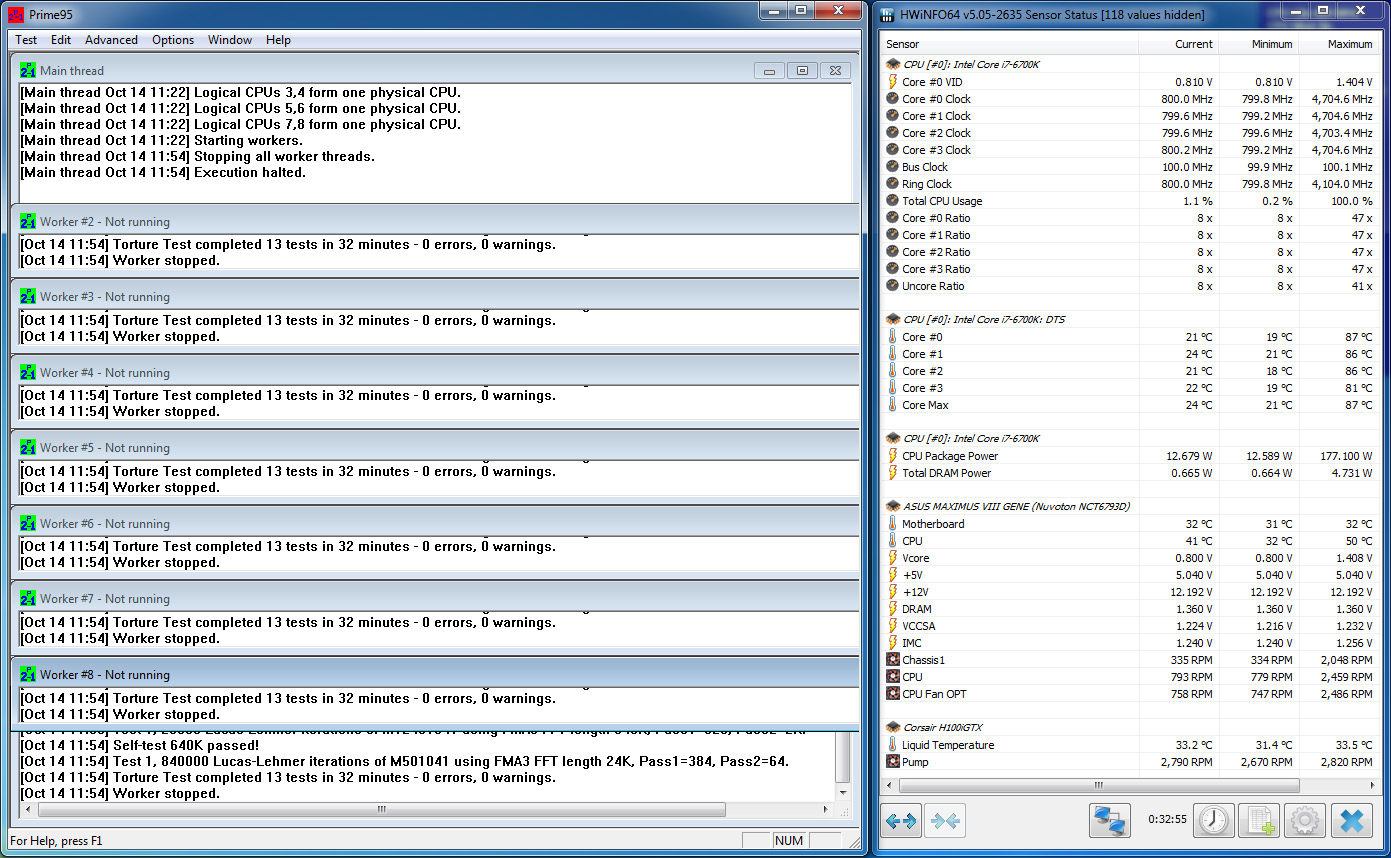The width and height of the screenshot is (1391, 858).
Task: Select the Worker #7 - Not running title bar
Action: point(435,598)
